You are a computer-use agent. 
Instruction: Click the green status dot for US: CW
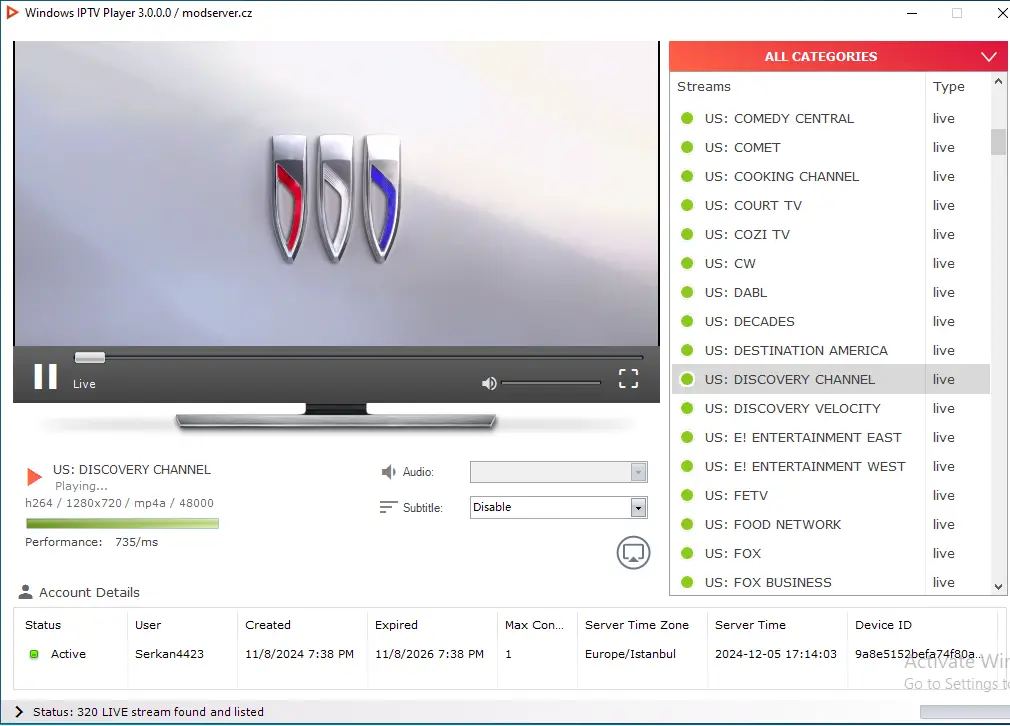click(687, 263)
